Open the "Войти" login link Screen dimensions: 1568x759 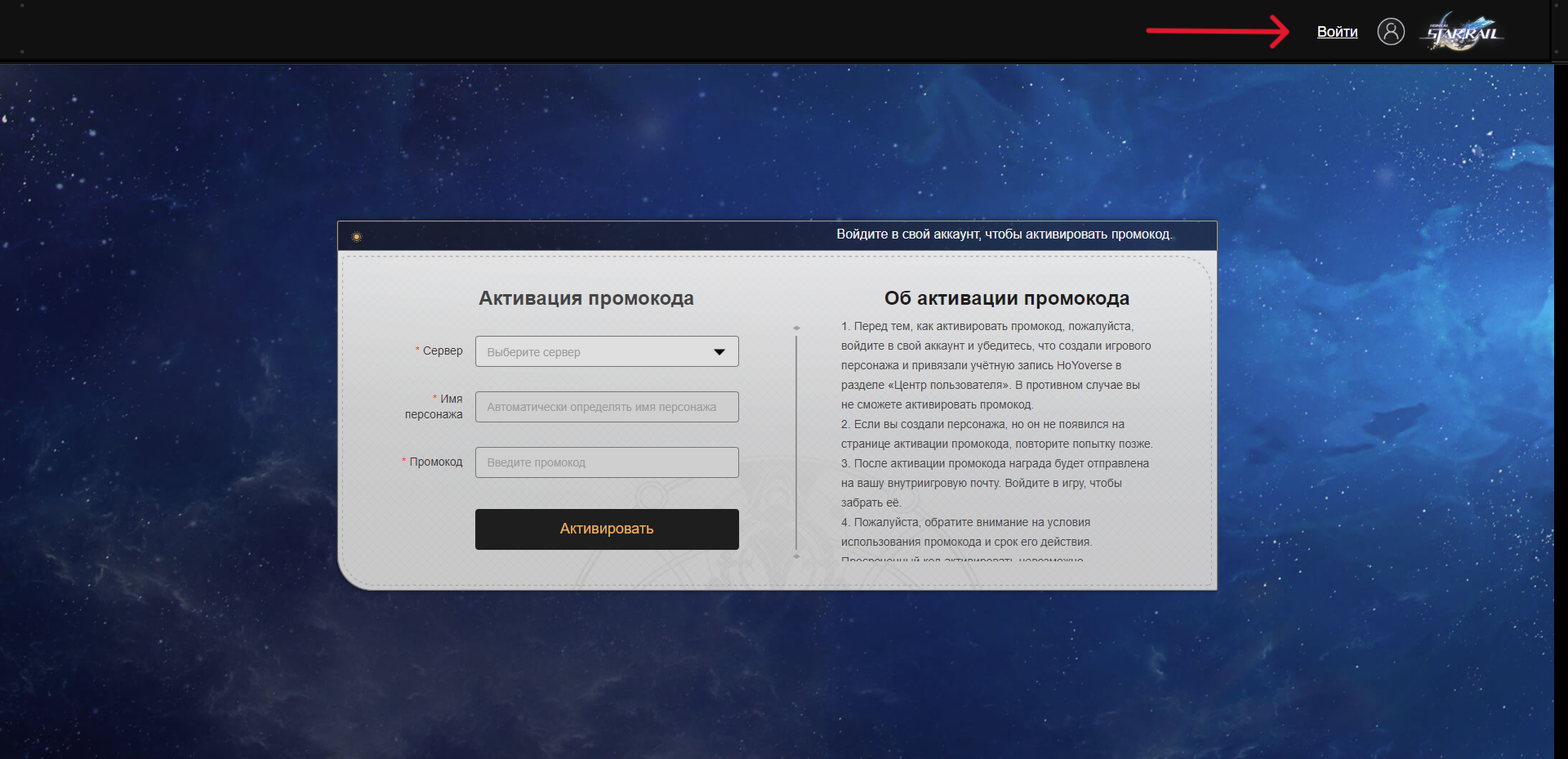tap(1337, 32)
